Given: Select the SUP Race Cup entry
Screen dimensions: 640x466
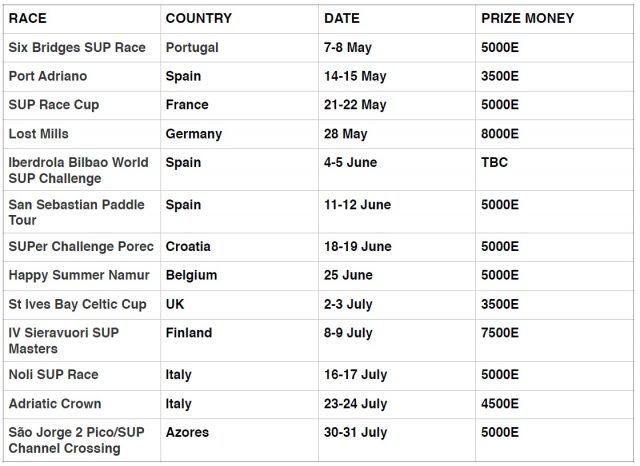Looking at the screenshot, I should click(x=54, y=104).
